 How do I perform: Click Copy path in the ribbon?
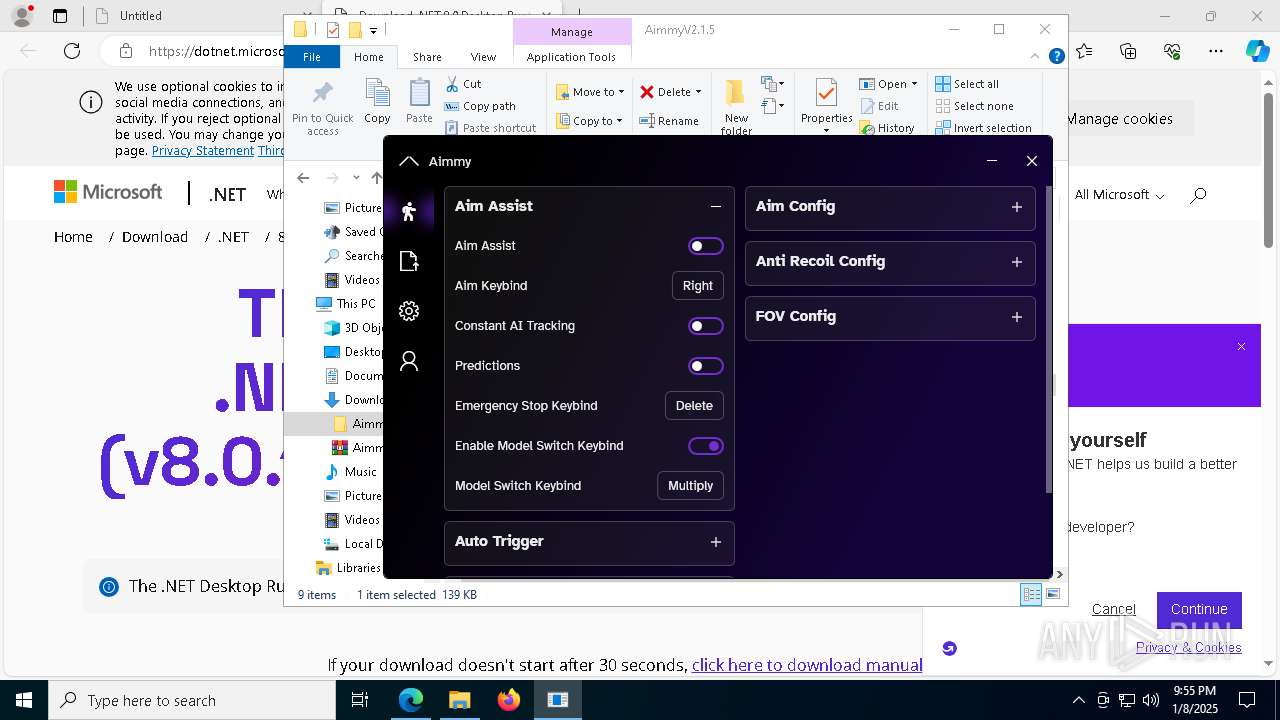pyautogui.click(x=480, y=106)
